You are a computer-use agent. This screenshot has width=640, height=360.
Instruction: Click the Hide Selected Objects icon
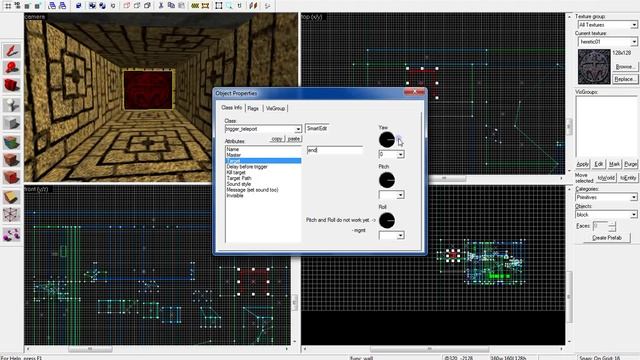tap(127, 5)
